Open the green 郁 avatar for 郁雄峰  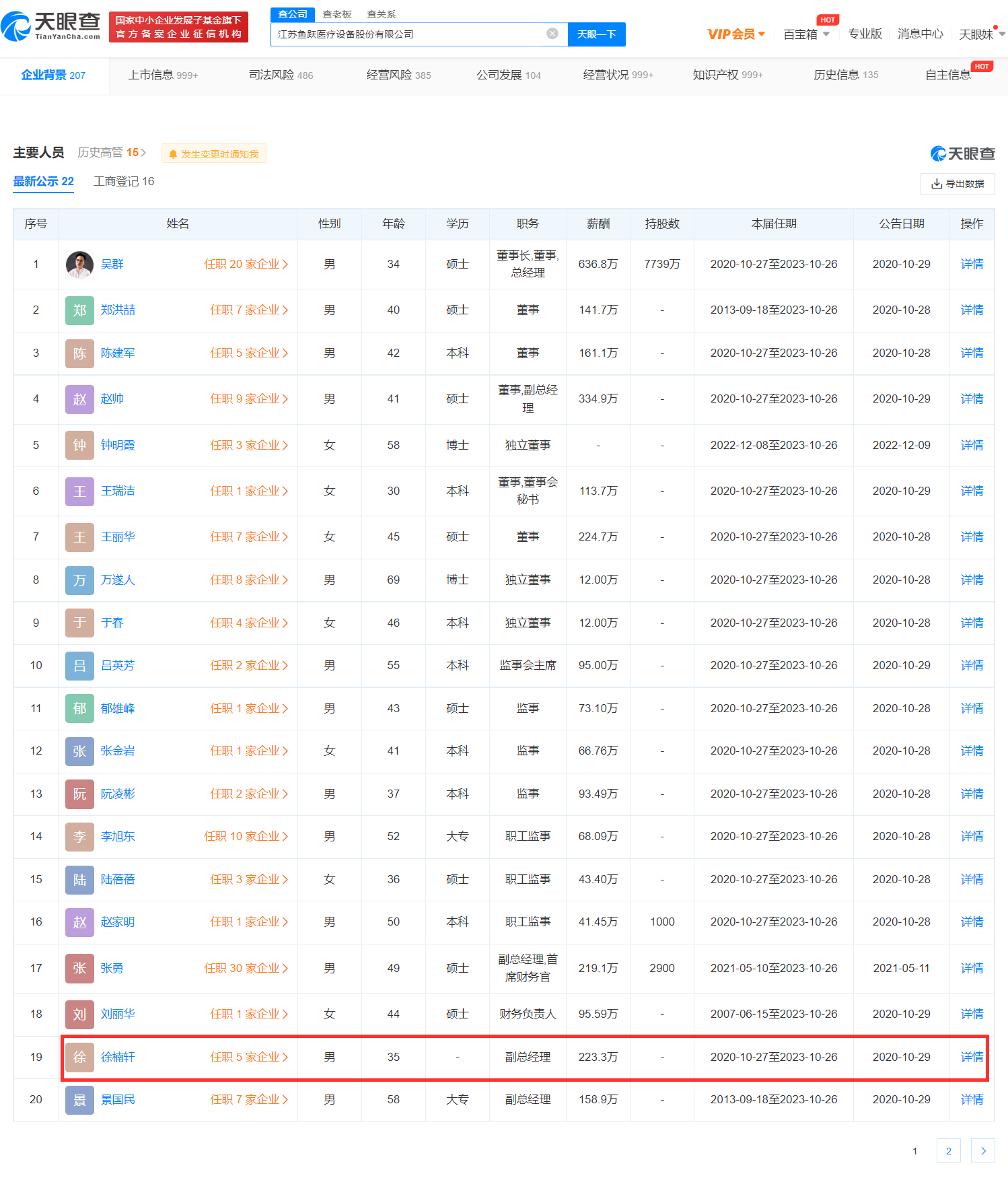coord(79,709)
